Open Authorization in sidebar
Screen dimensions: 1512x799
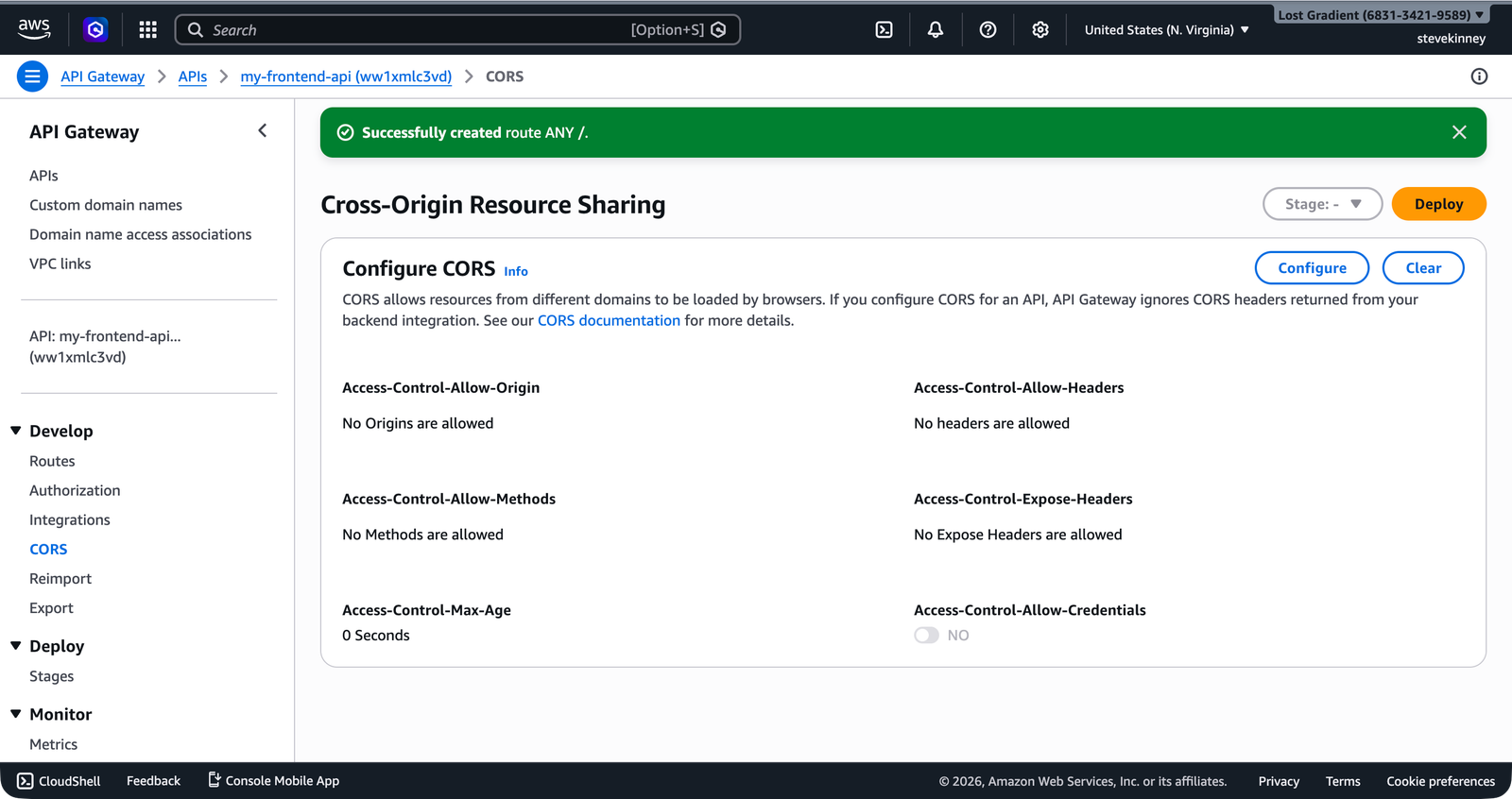[75, 490]
